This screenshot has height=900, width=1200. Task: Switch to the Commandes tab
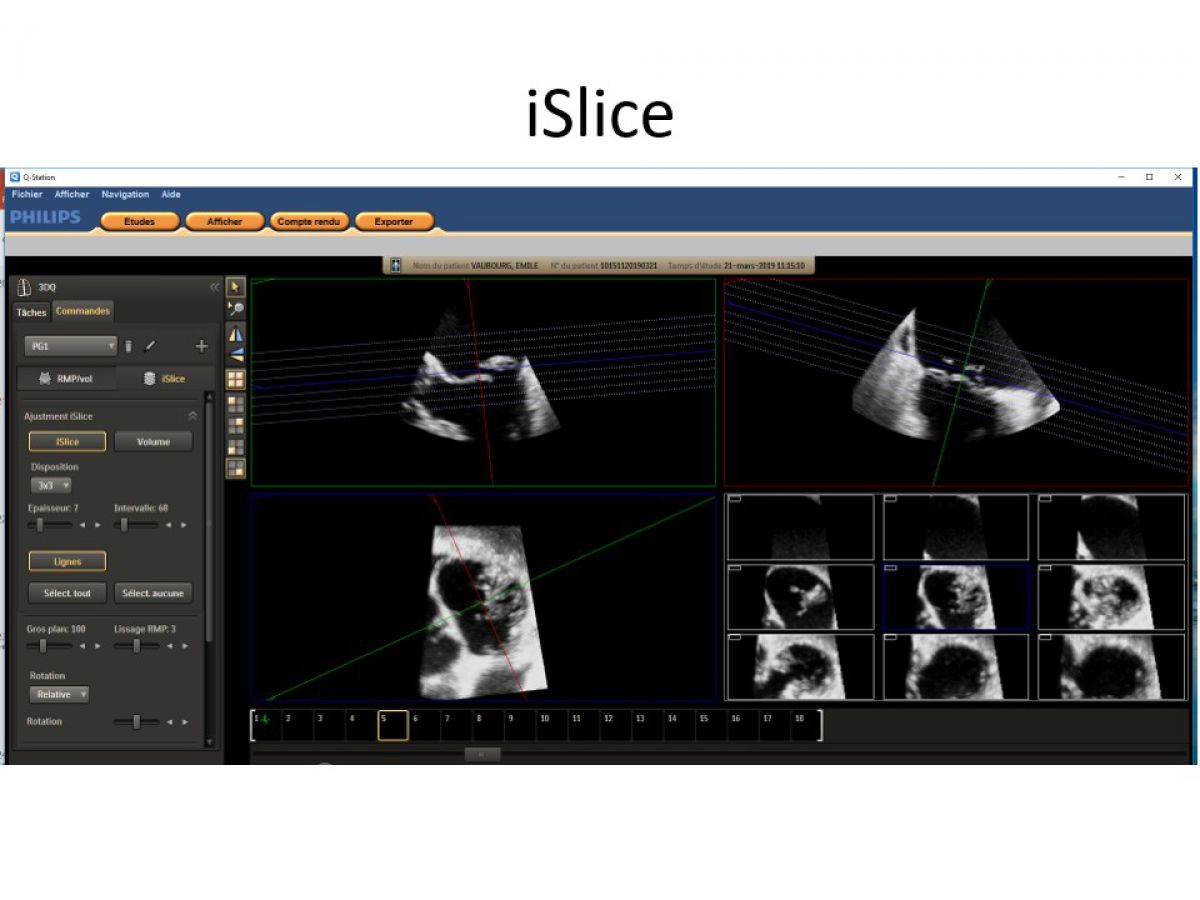(83, 311)
